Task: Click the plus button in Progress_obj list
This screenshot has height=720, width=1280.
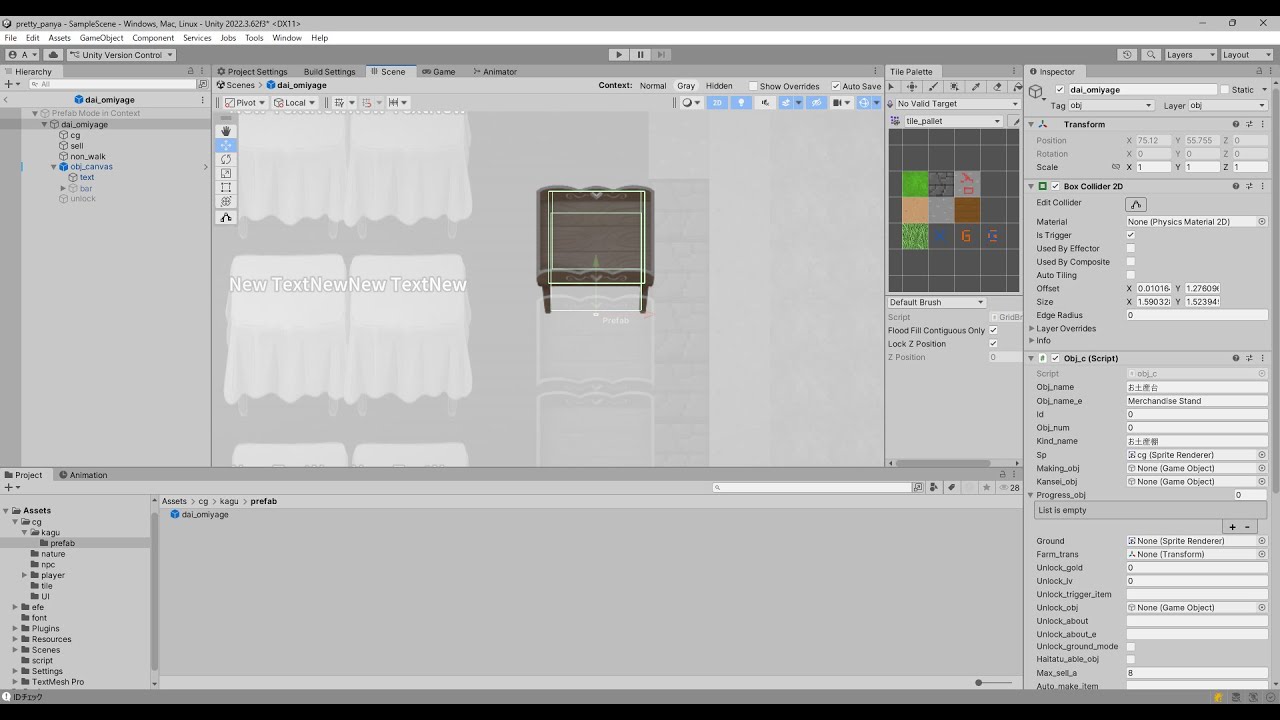Action: 1232,527
